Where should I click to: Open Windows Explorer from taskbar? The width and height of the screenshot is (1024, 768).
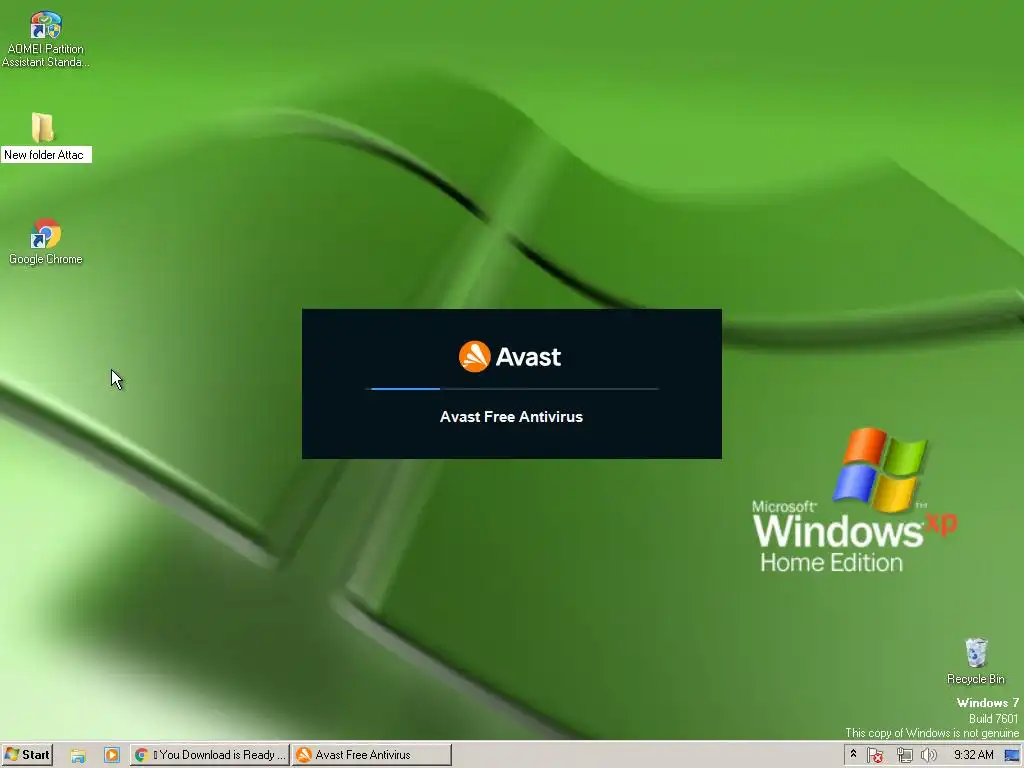[78, 756]
